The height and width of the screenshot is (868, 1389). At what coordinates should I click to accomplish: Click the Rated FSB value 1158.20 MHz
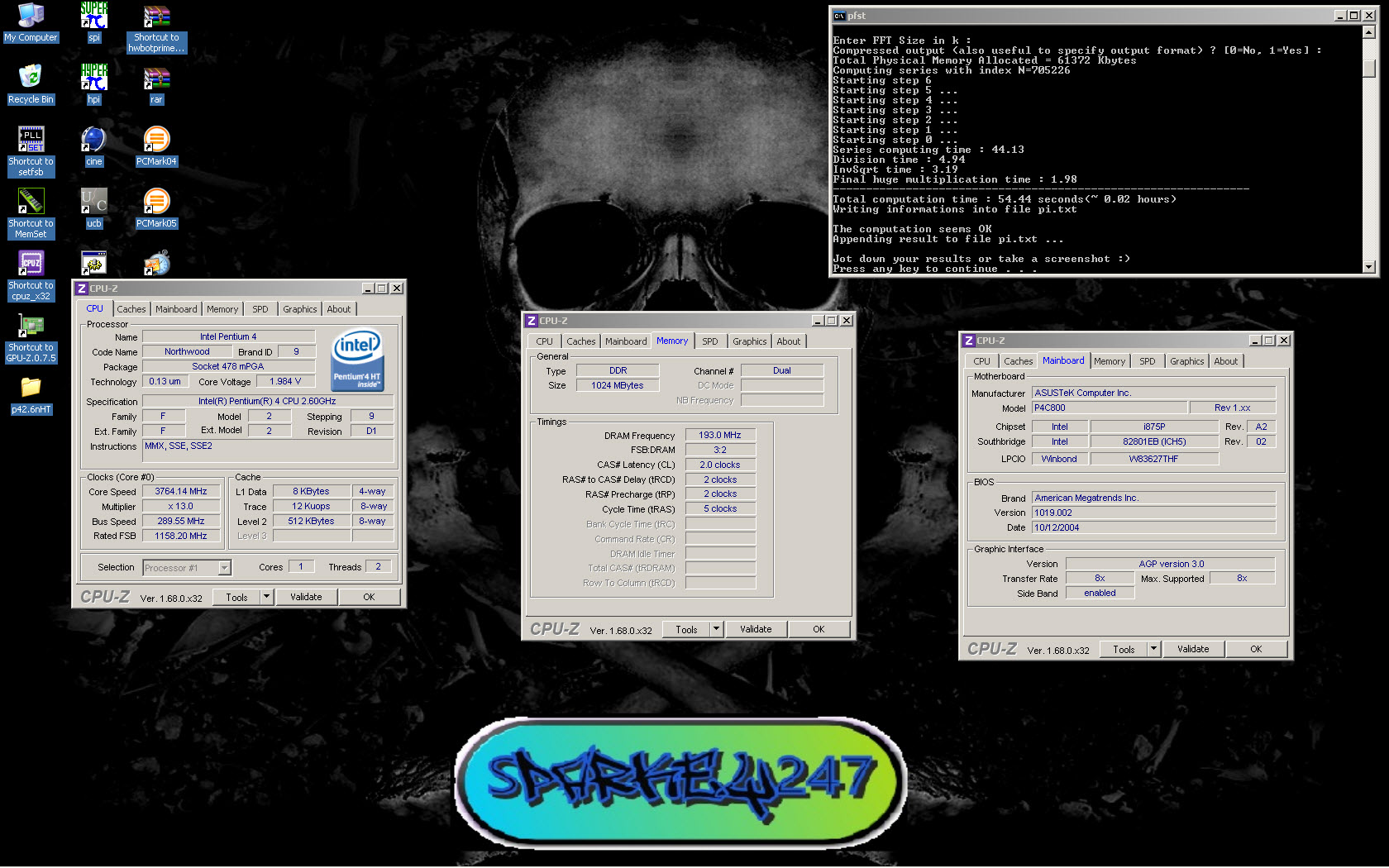coord(181,536)
